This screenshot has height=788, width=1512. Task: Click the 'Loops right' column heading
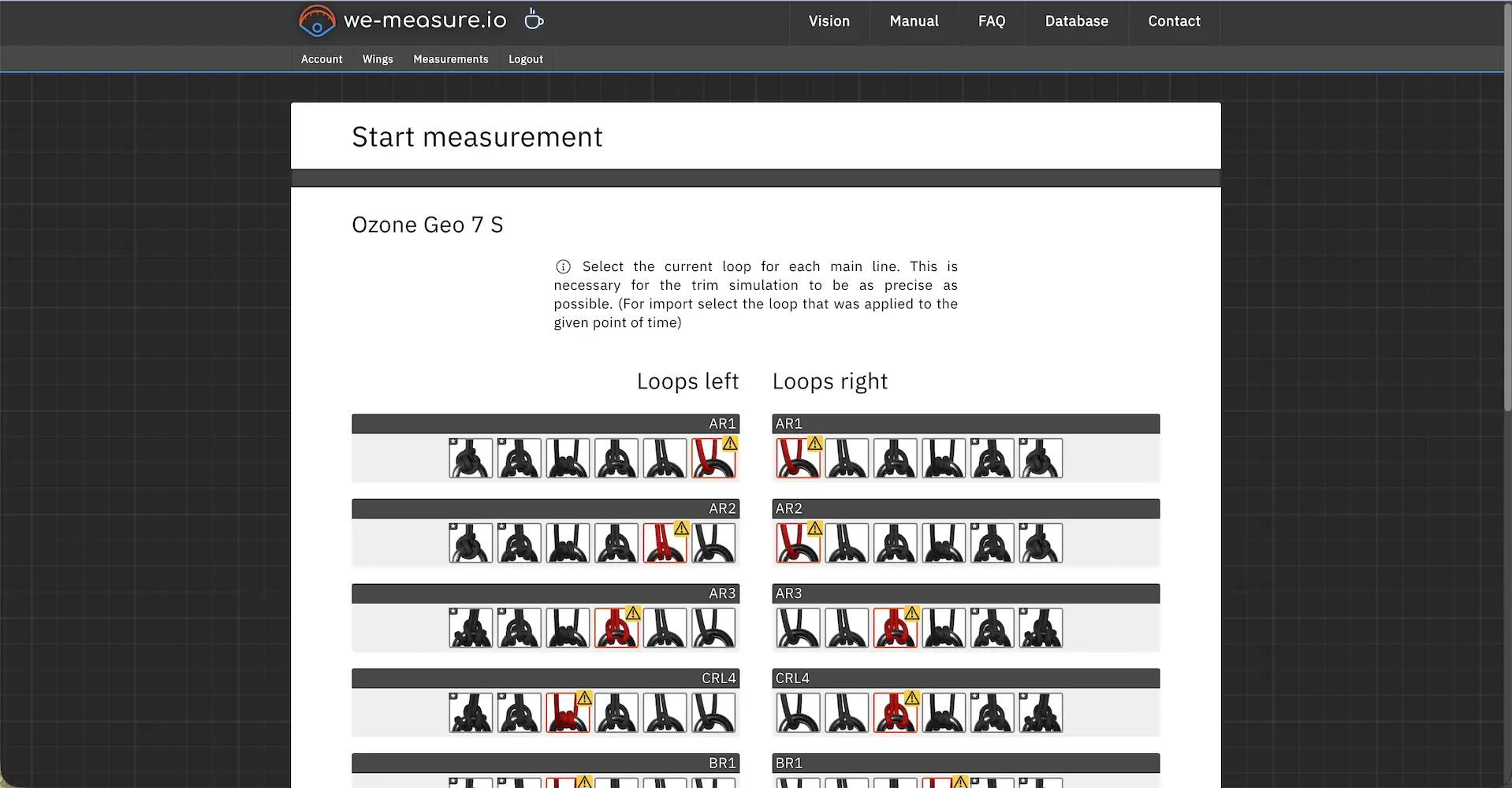[x=830, y=381]
